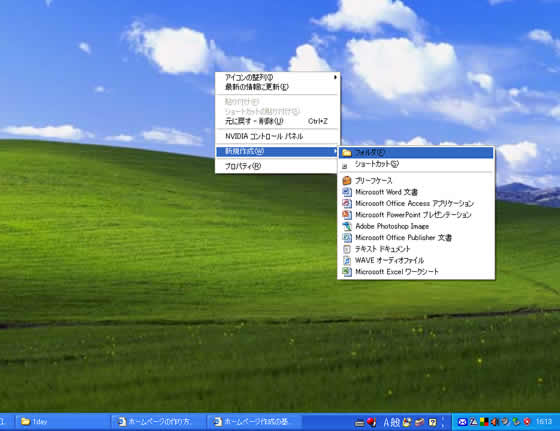Choose 元に戻す - 削除 in the context menu
Viewport: 560px width, 431px height.
tap(277, 121)
